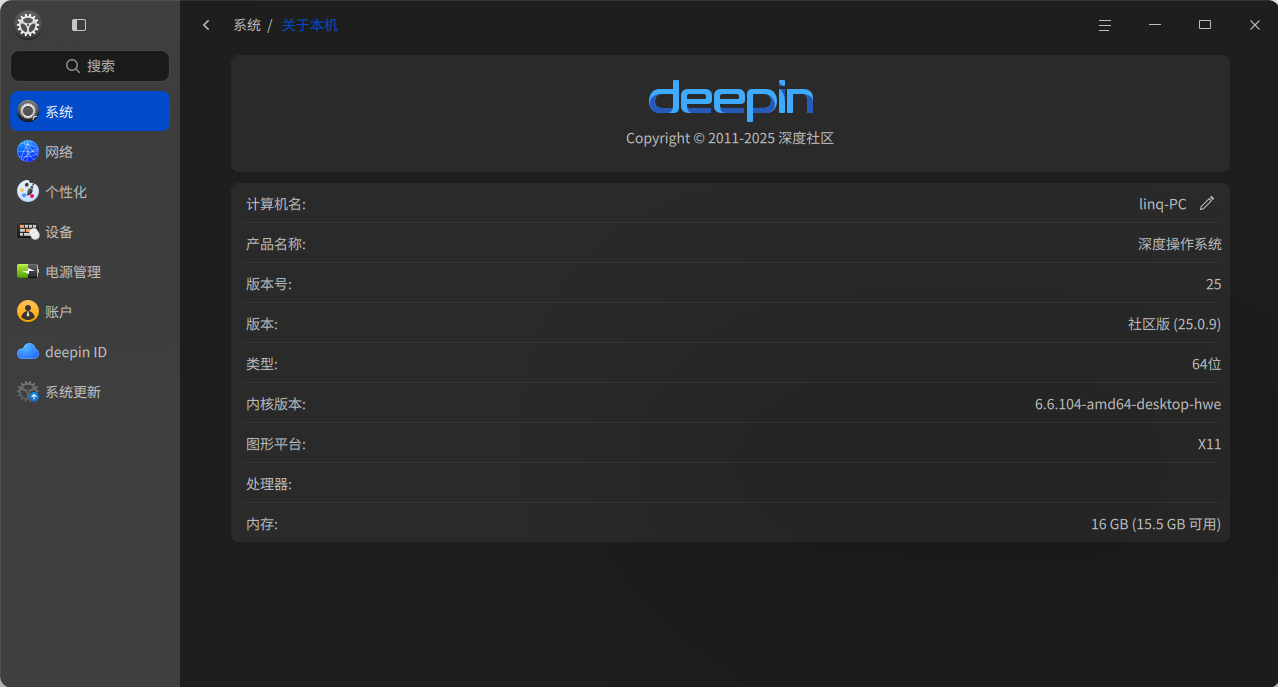Click the settings gear app icon

(x=28, y=25)
